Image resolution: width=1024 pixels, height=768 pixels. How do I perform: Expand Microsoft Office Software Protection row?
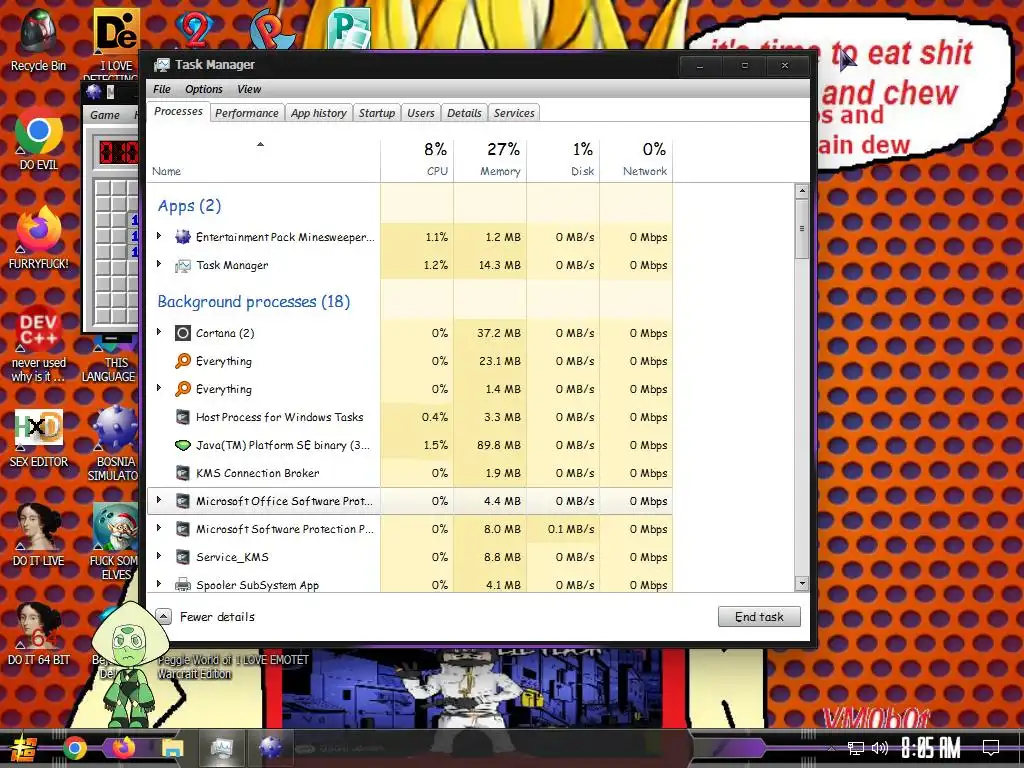click(159, 500)
